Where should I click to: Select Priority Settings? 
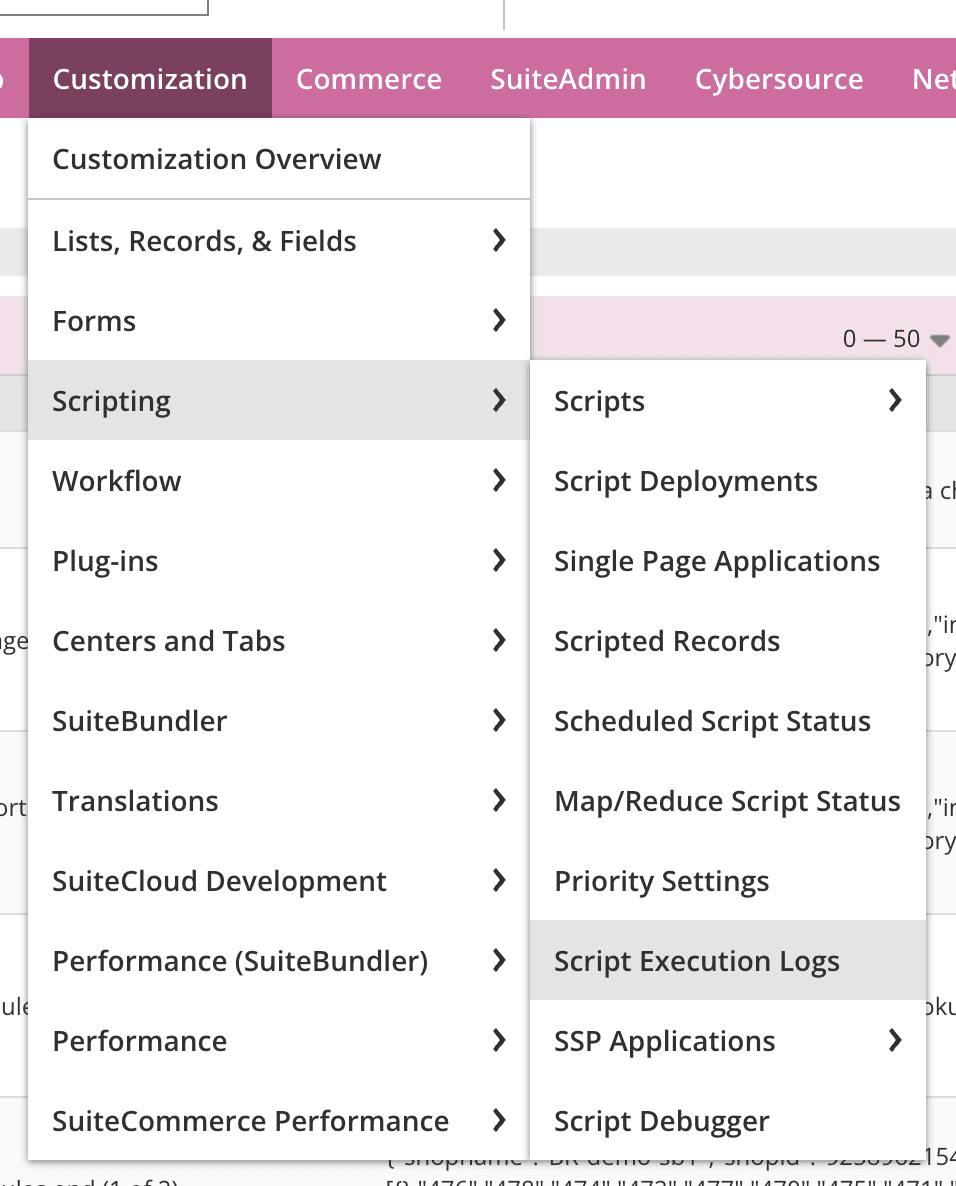(x=661, y=880)
